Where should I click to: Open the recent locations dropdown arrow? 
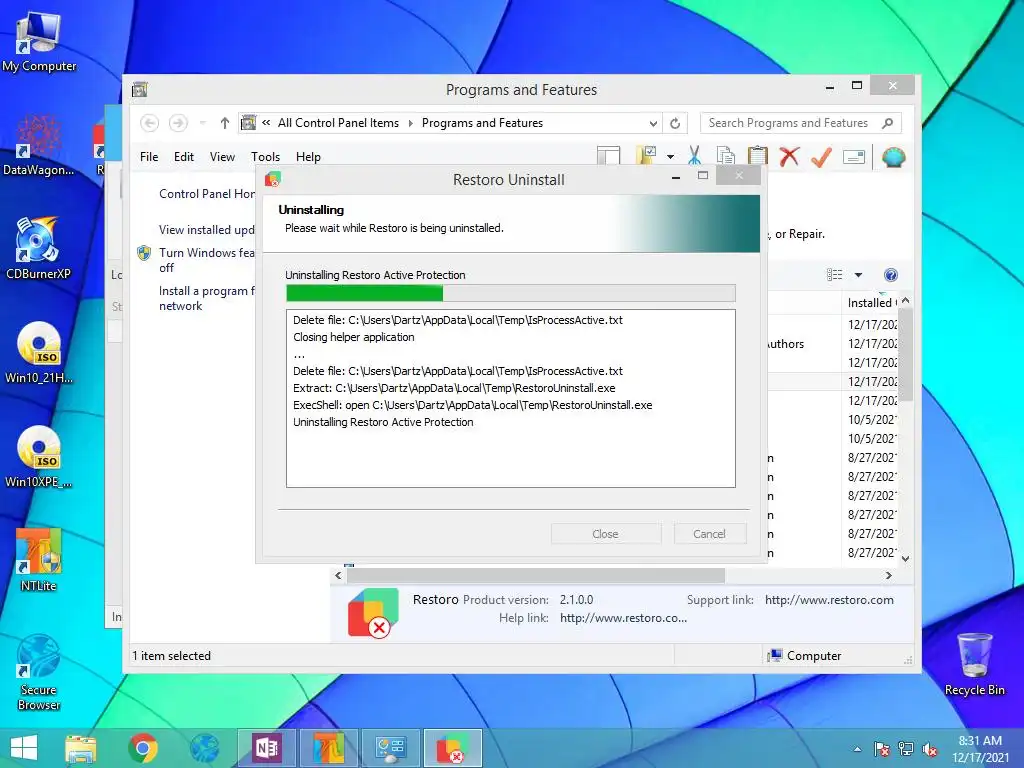pyautogui.click(x=202, y=123)
